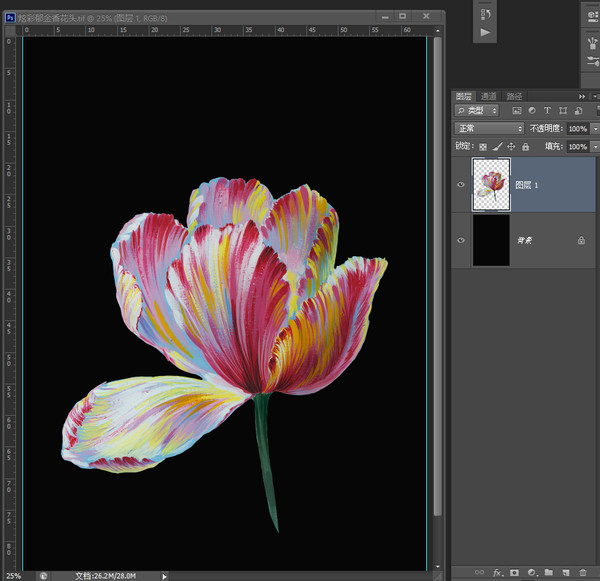The width and height of the screenshot is (600, 581).
Task: Open the 正常 blend mode dropdown
Action: click(x=489, y=128)
